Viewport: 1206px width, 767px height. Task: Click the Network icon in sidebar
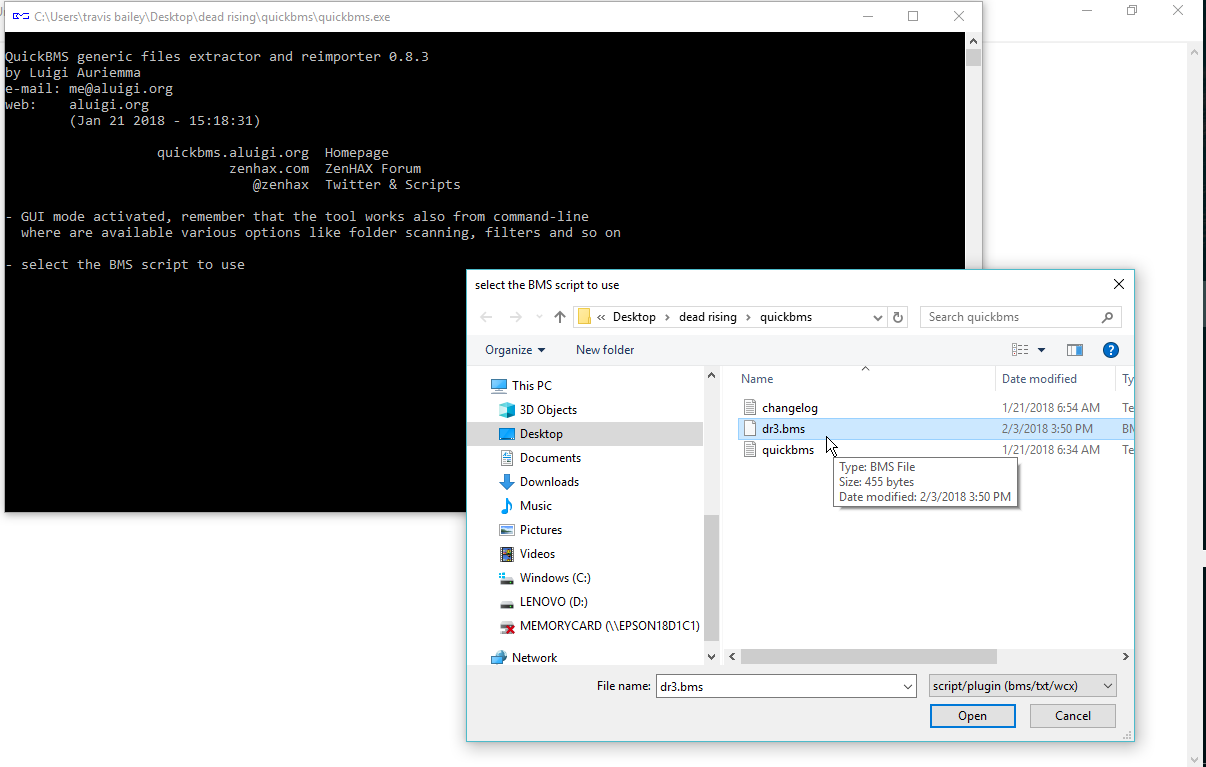[x=499, y=658]
